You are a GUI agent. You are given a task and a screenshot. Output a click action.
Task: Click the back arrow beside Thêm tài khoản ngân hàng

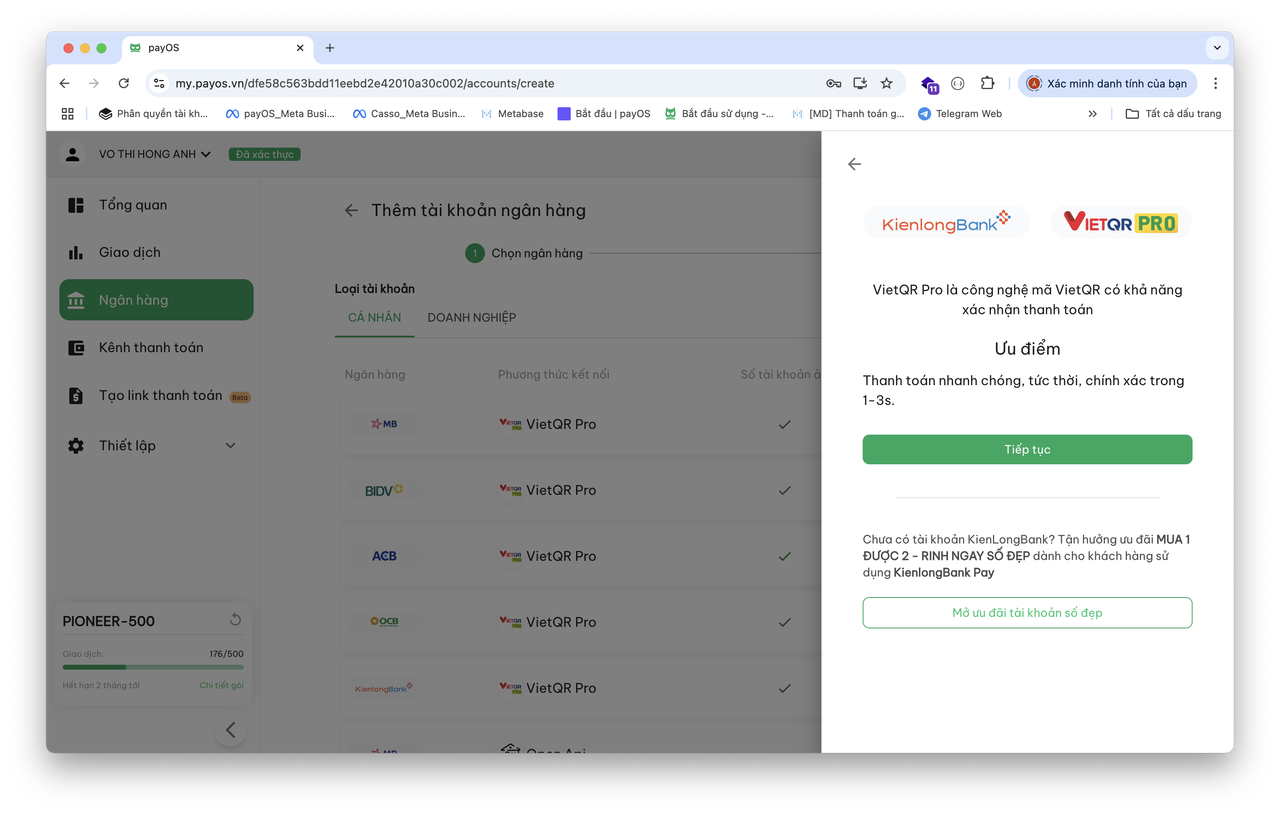coord(351,210)
